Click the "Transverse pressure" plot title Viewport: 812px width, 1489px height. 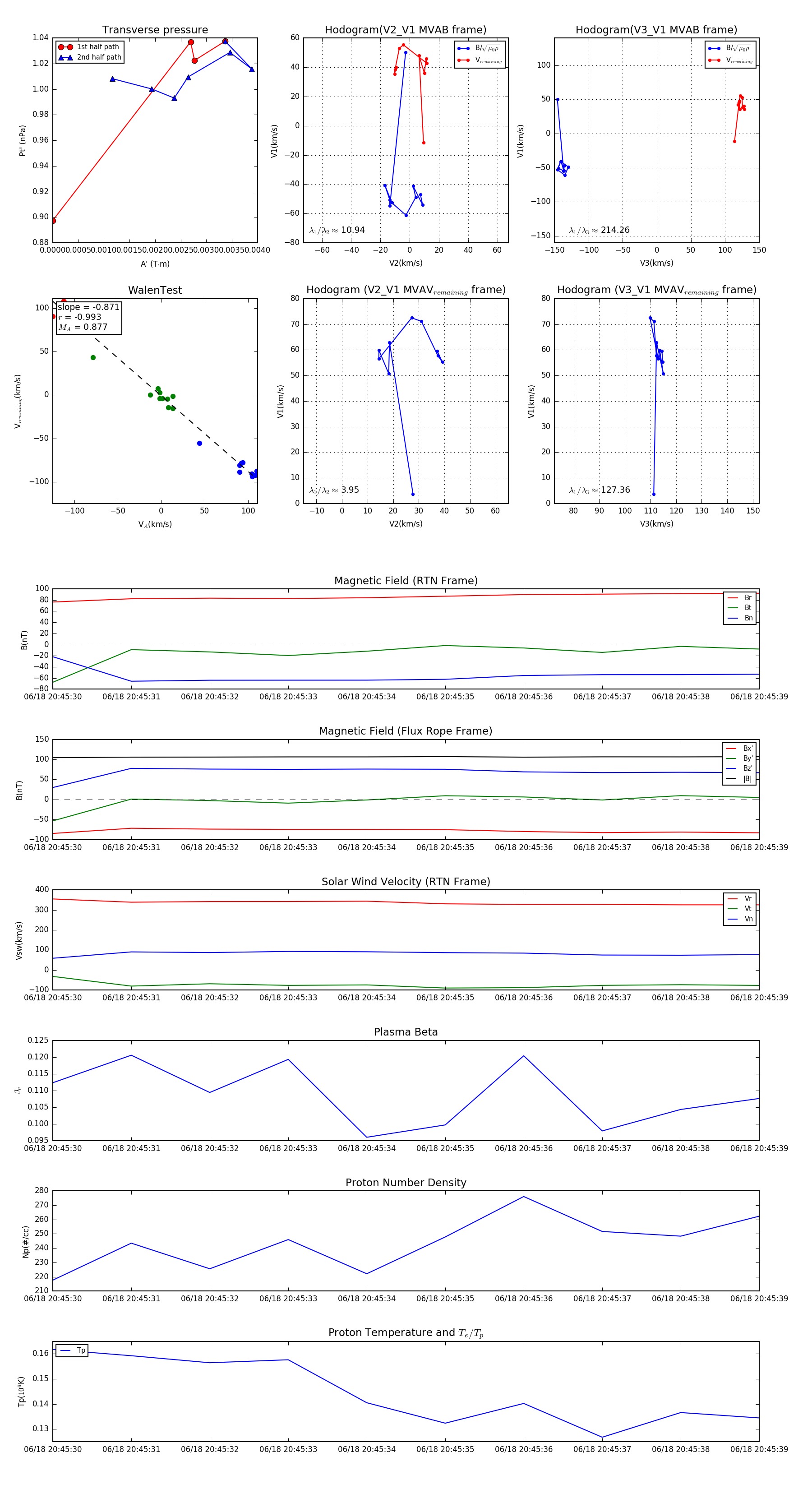(x=155, y=30)
